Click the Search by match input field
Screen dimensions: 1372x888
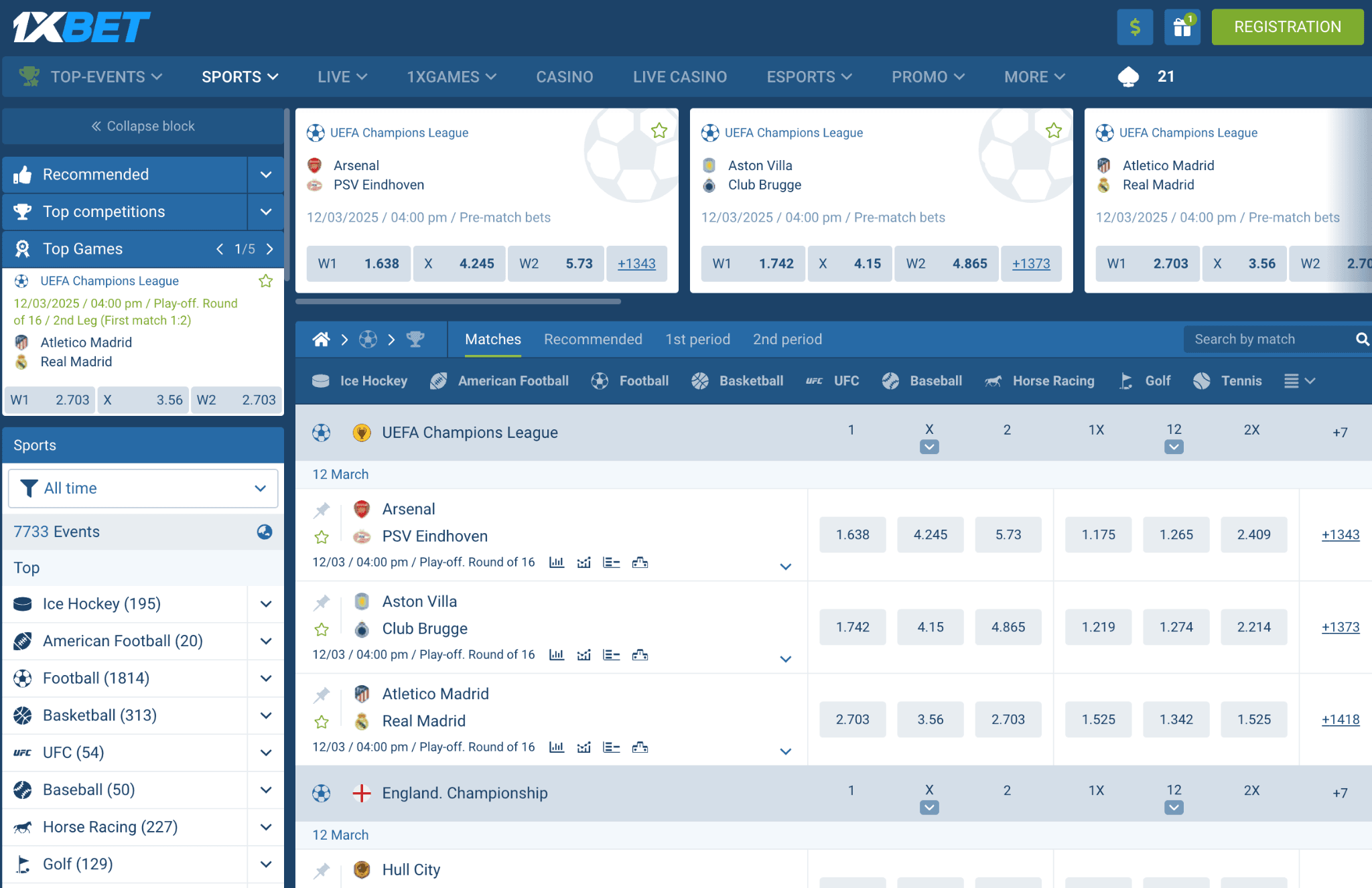pos(1266,339)
